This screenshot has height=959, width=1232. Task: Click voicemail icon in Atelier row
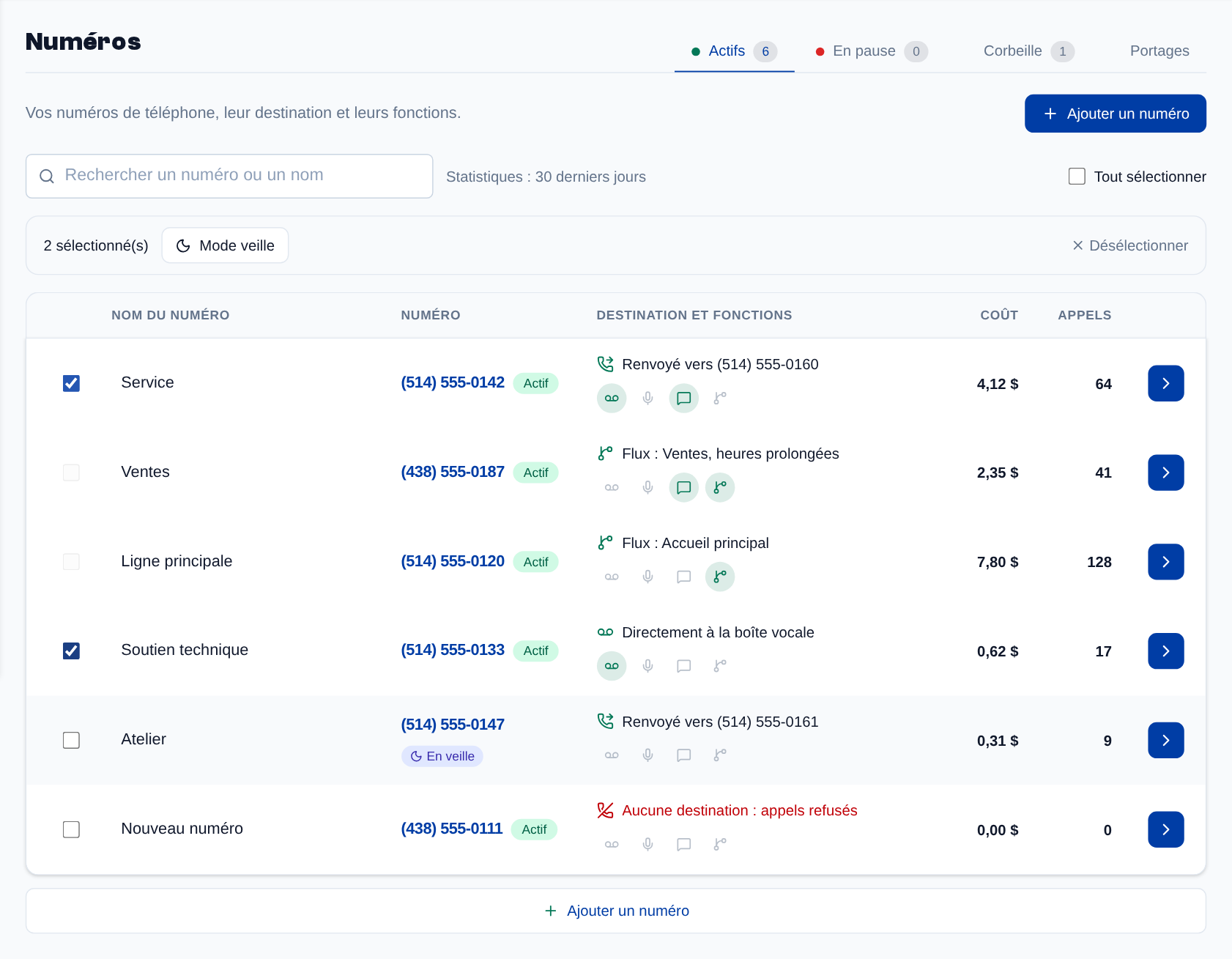tap(612, 755)
